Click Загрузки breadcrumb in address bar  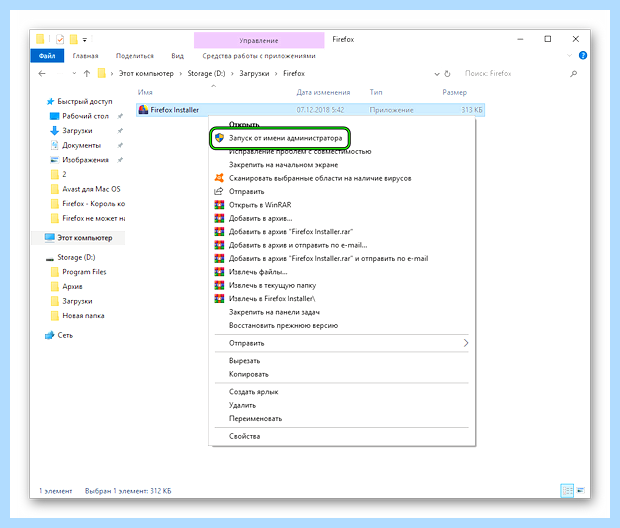(254, 74)
